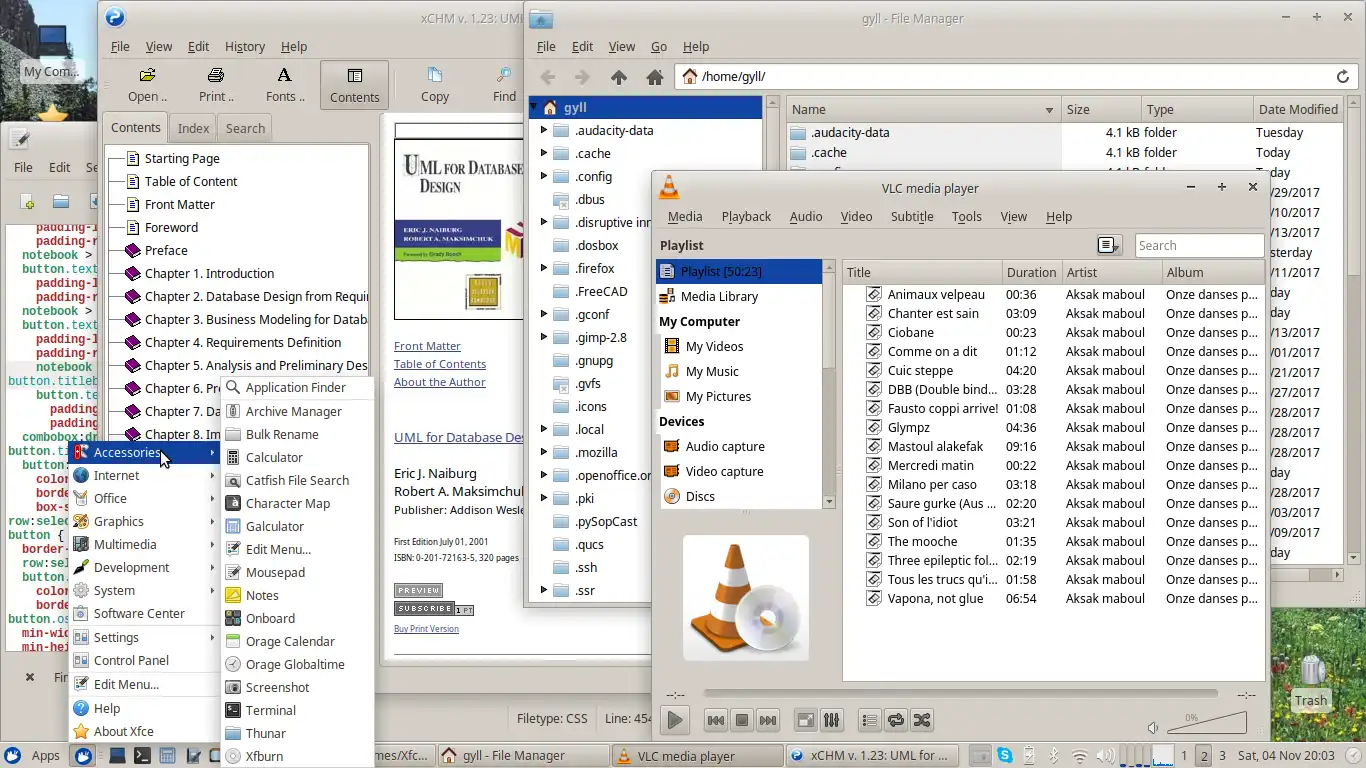
Task: Open Tools menu in VLC
Action: (966, 216)
